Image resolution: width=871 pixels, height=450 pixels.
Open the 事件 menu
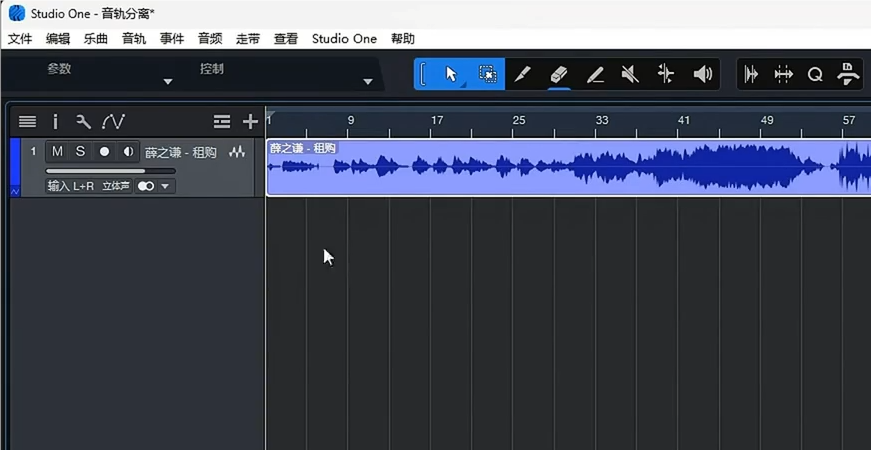172,39
